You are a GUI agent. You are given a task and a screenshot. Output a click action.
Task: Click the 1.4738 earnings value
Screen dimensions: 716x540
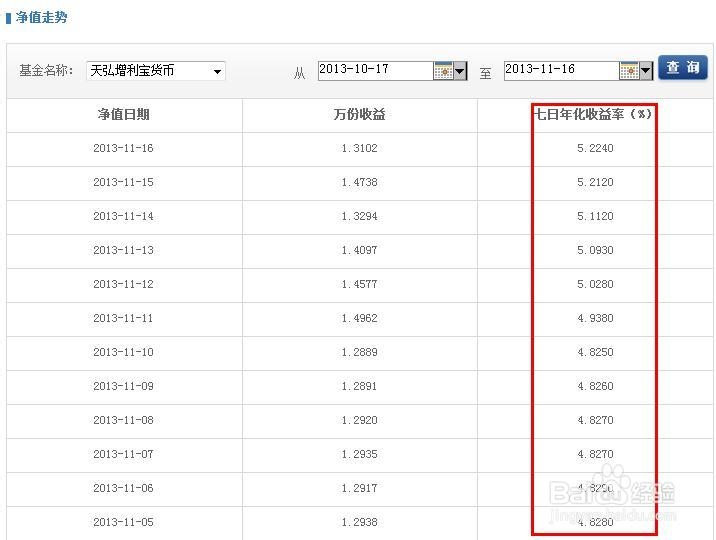(359, 182)
